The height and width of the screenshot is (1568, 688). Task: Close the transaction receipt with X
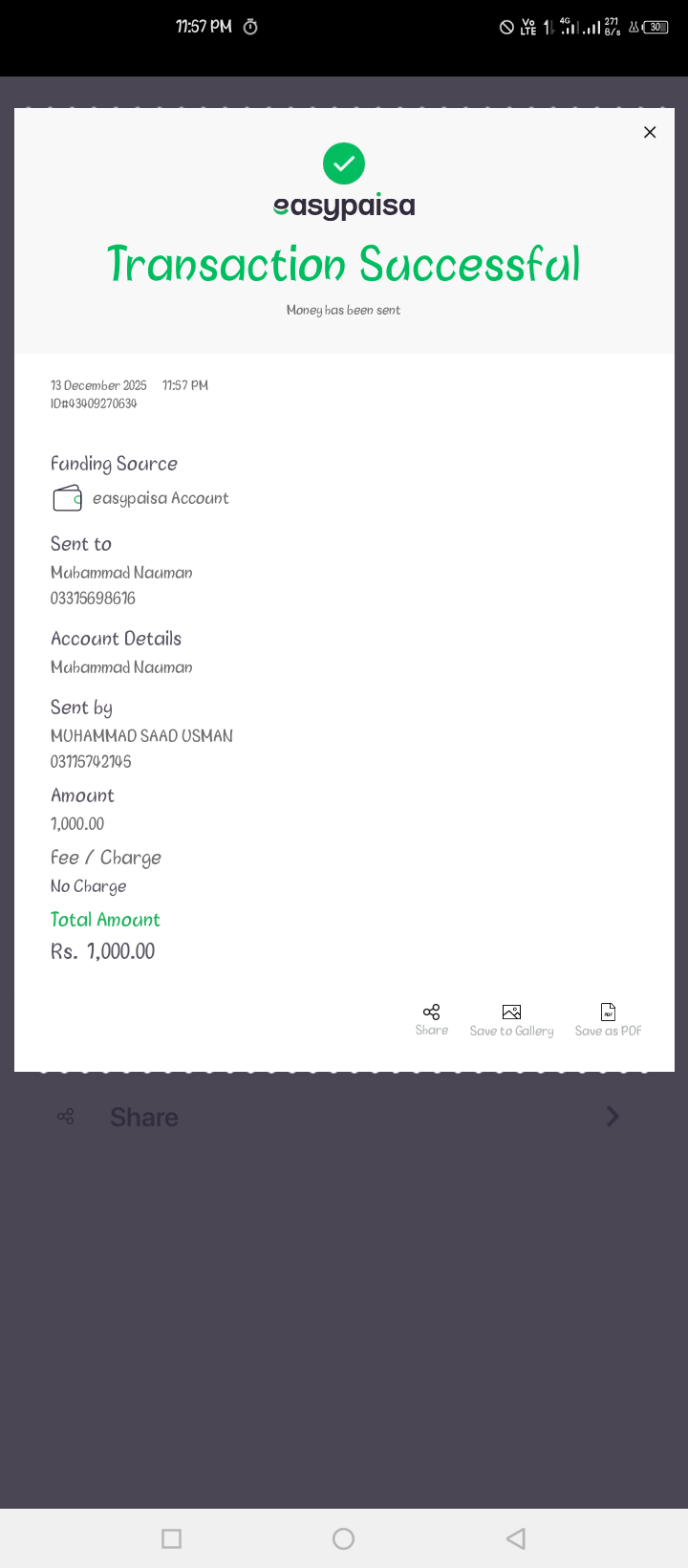tap(650, 133)
